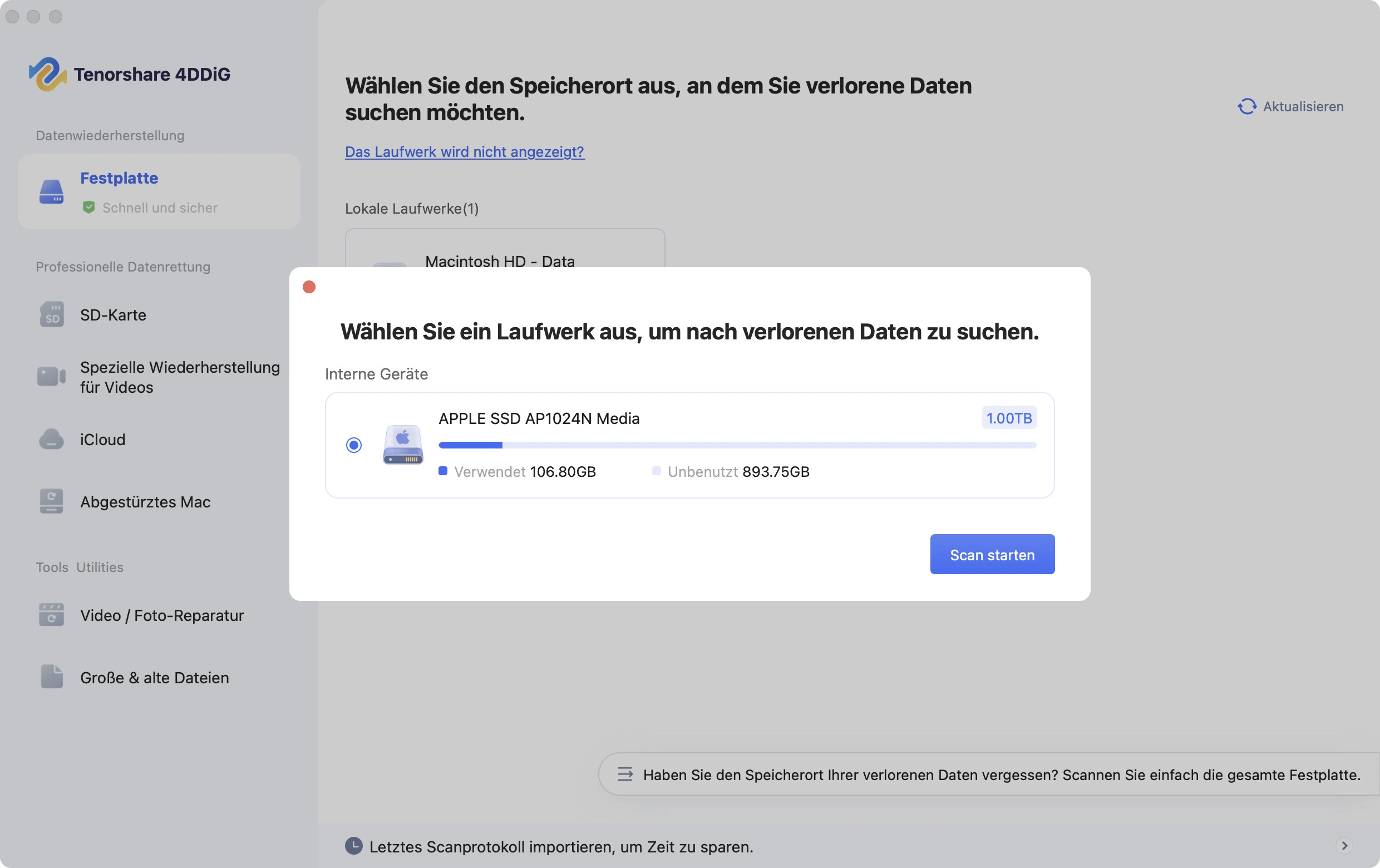This screenshot has width=1380, height=868.
Task: Click the 'APPLE SSD AP1024N Media' drive name
Action: click(539, 418)
